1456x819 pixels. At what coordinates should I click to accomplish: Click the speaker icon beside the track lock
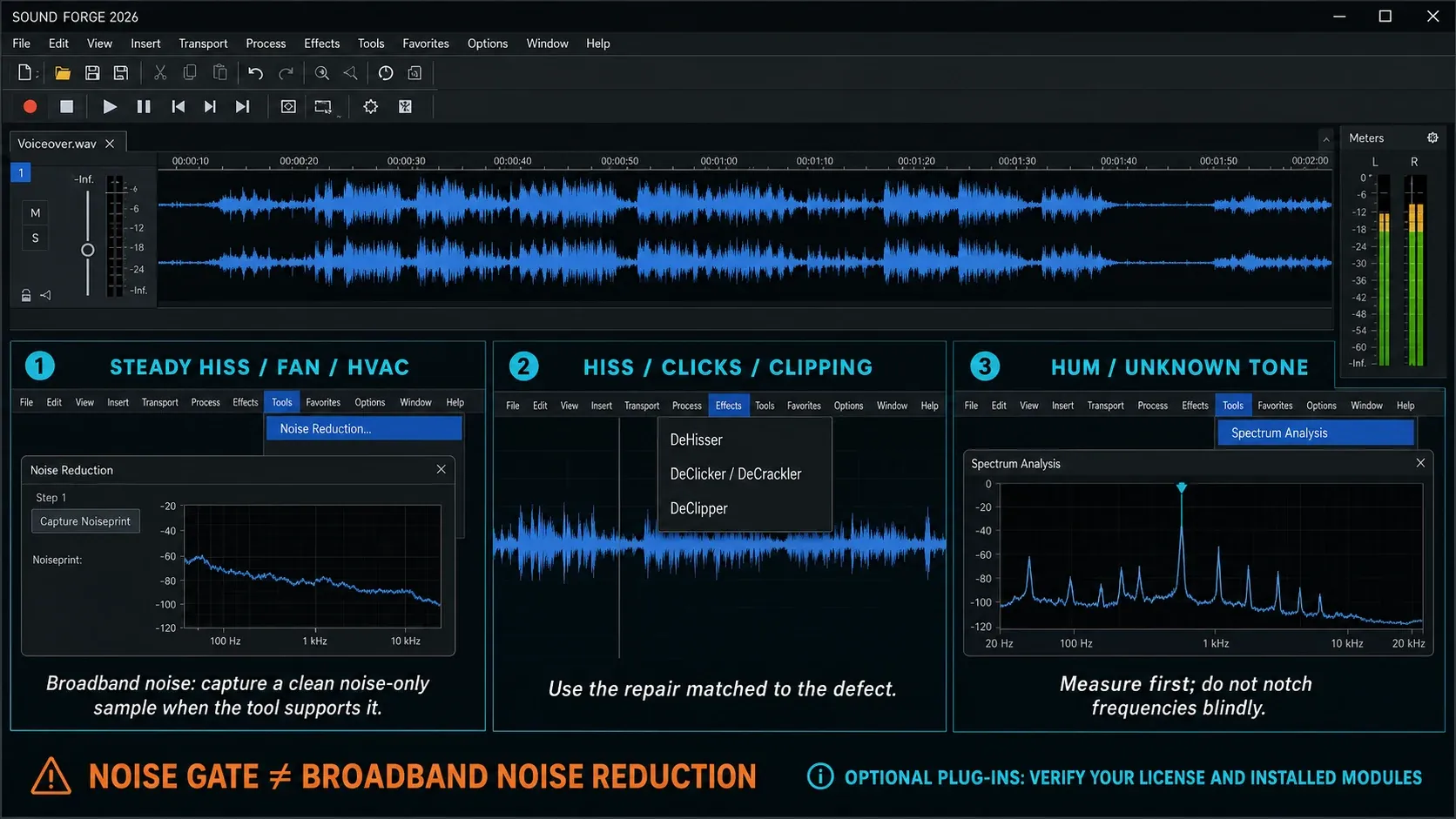[45, 295]
